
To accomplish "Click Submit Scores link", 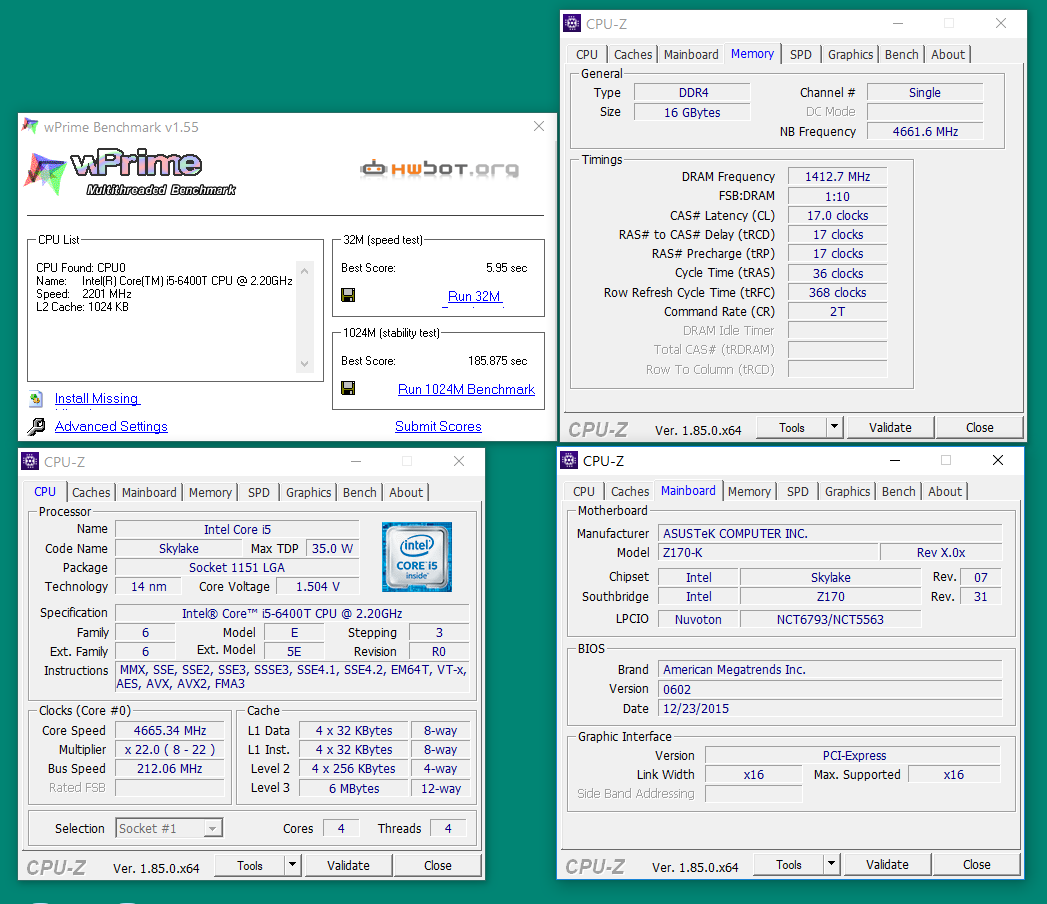I will coord(438,426).
